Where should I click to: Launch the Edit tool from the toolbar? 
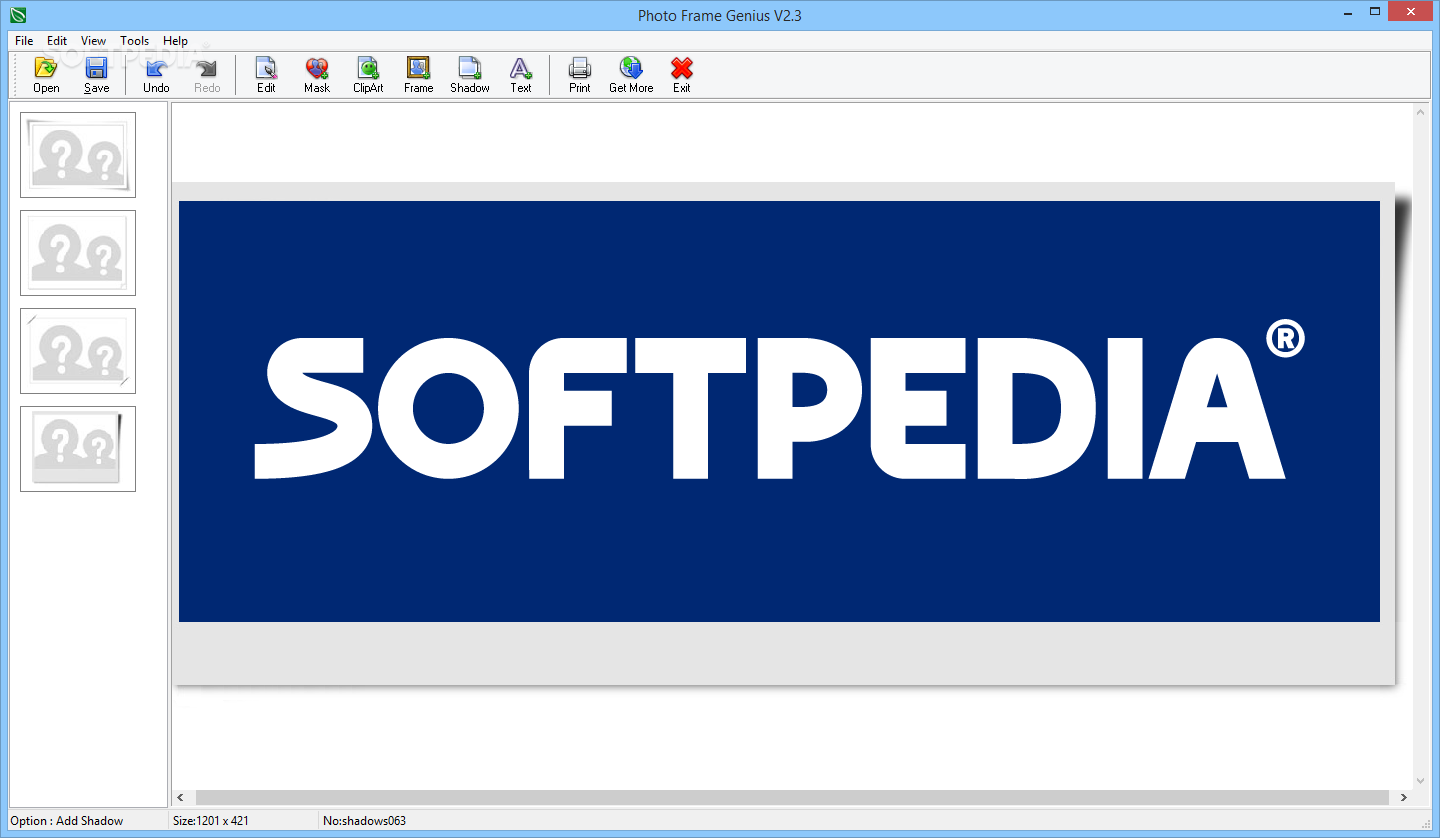266,75
